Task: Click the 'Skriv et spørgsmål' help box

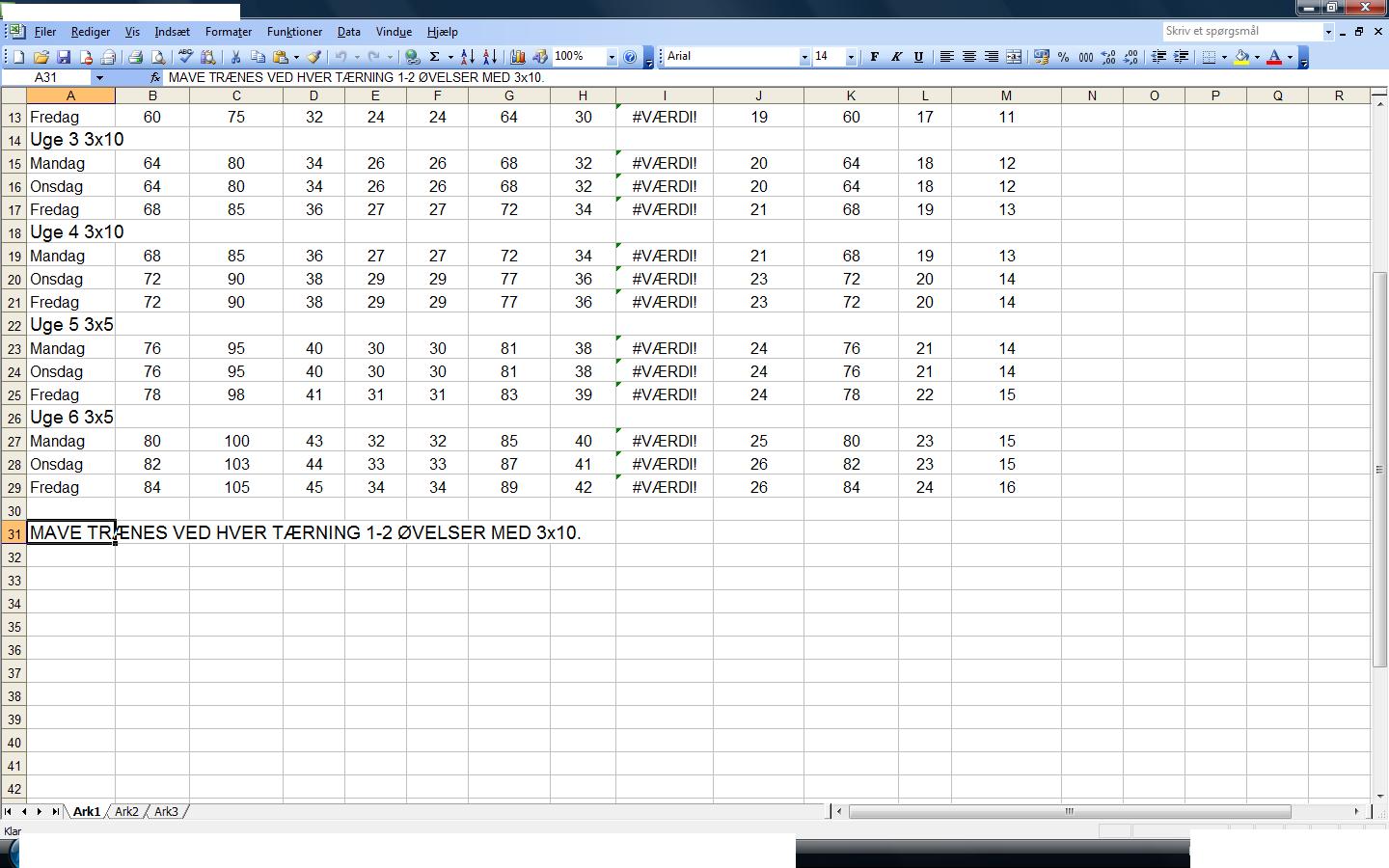Action: (x=1242, y=32)
